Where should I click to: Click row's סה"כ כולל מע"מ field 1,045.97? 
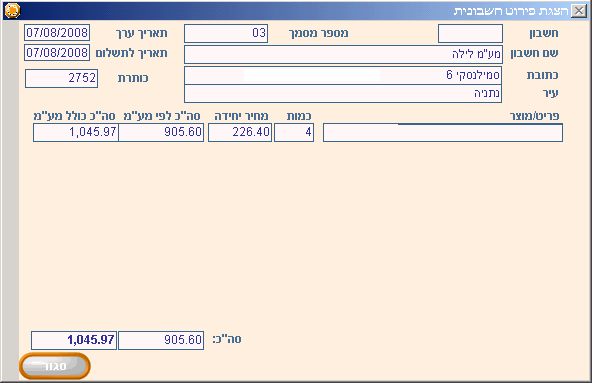click(76, 133)
